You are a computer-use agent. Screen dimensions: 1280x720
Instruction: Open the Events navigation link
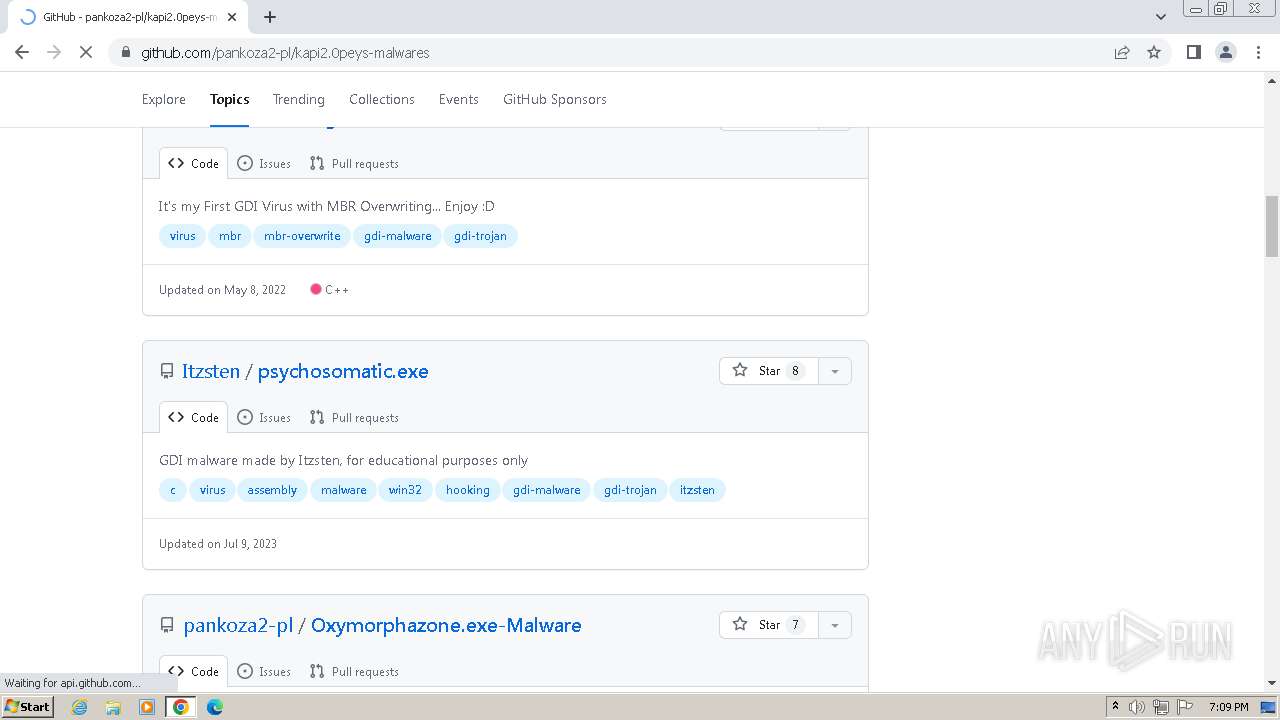pyautogui.click(x=459, y=99)
